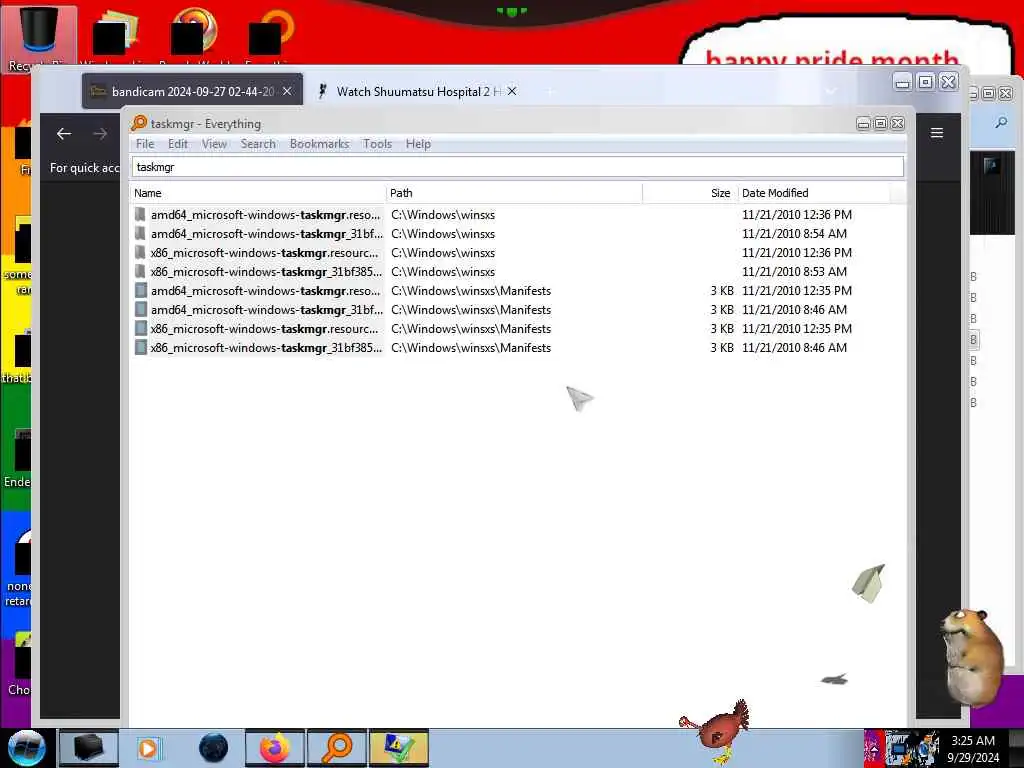
Task: Open the browser hamburger menu
Action: [x=936, y=133]
